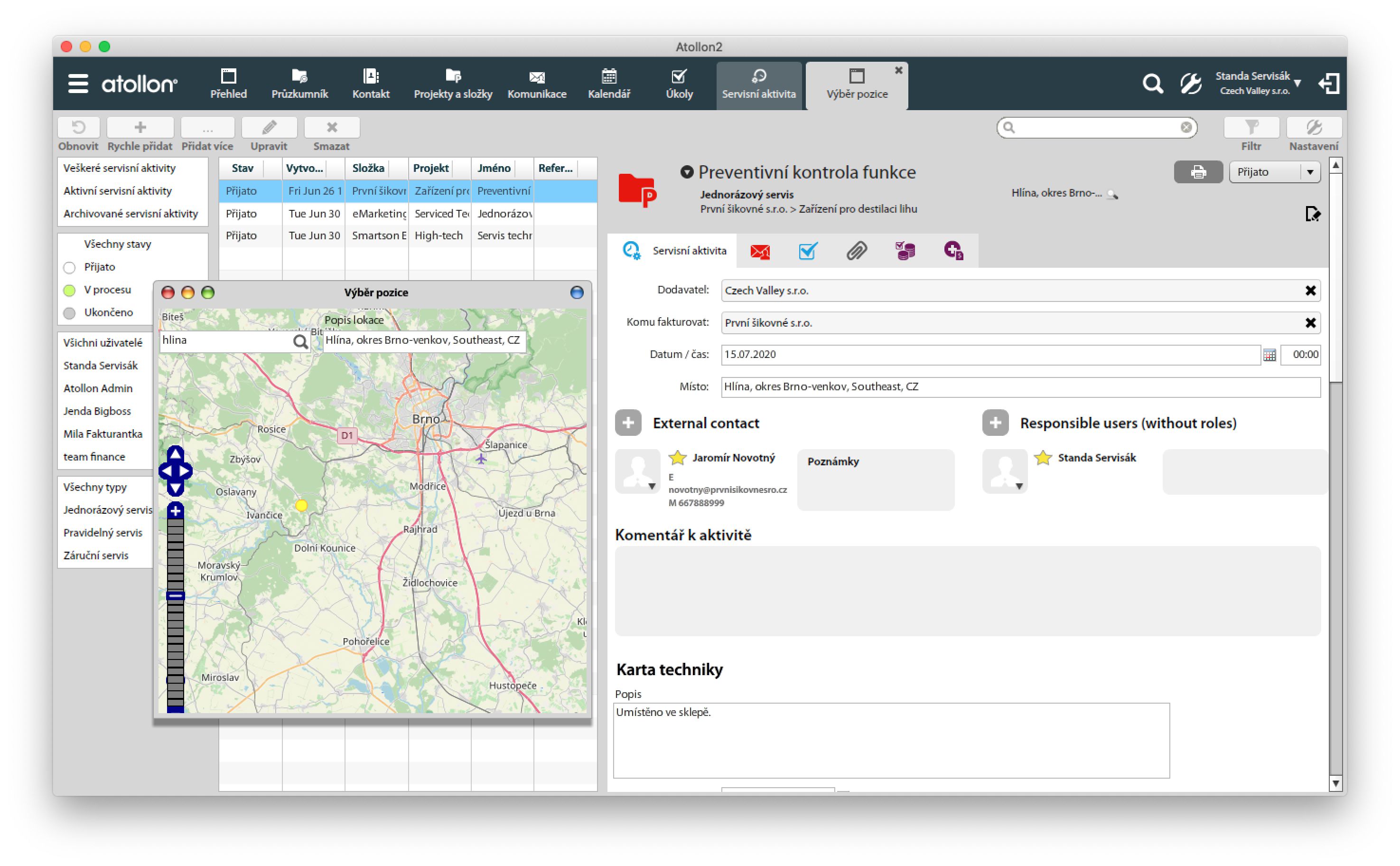Switch to the Kalendář tab
The height and width of the screenshot is (866, 1400).
609,84
